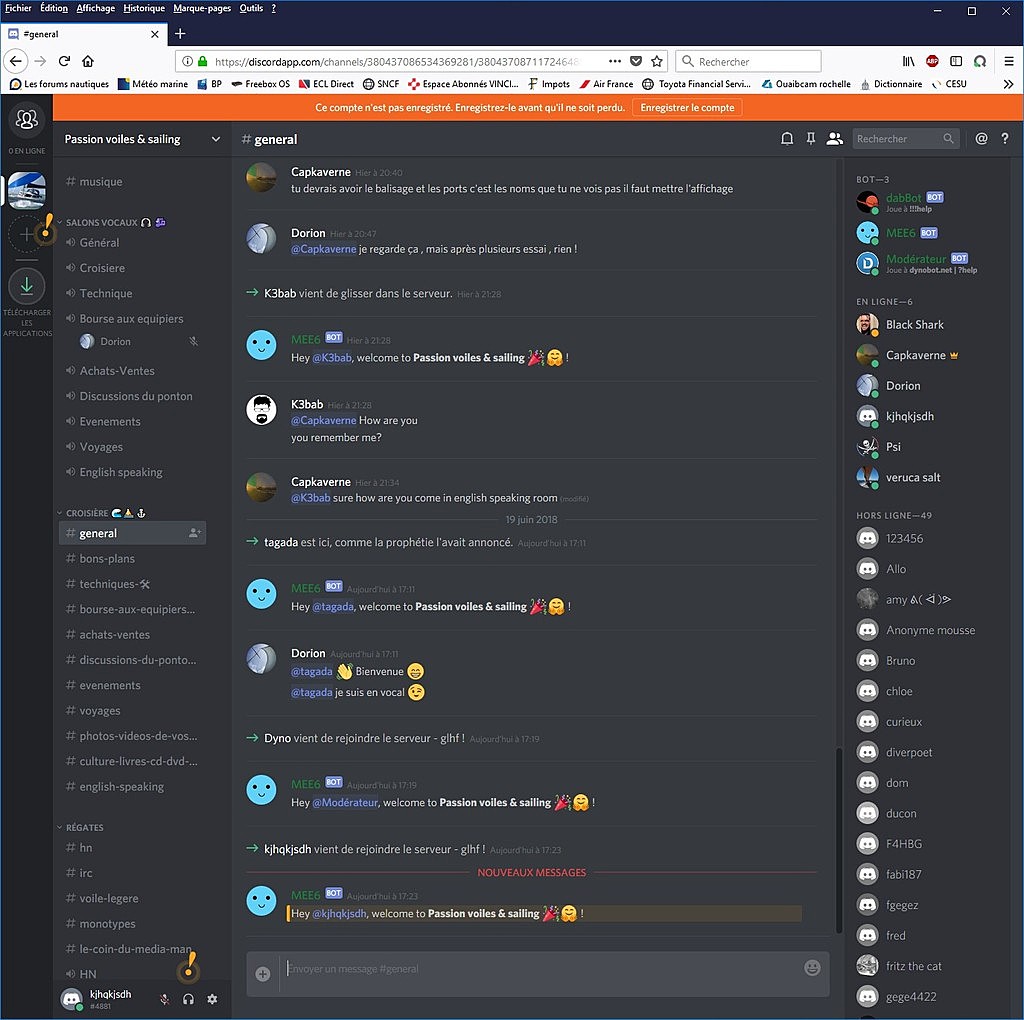The image size is (1024, 1020).
Task: Open Météo marine bookmark
Action: (153, 84)
